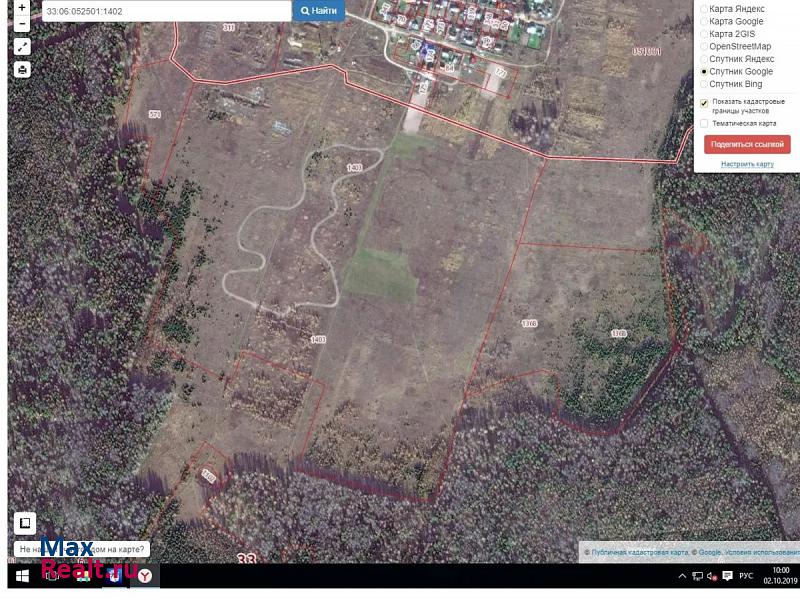Select Спутник Bing satellite layer
Image resolution: width=800 pixels, height=607 pixels.
point(704,84)
